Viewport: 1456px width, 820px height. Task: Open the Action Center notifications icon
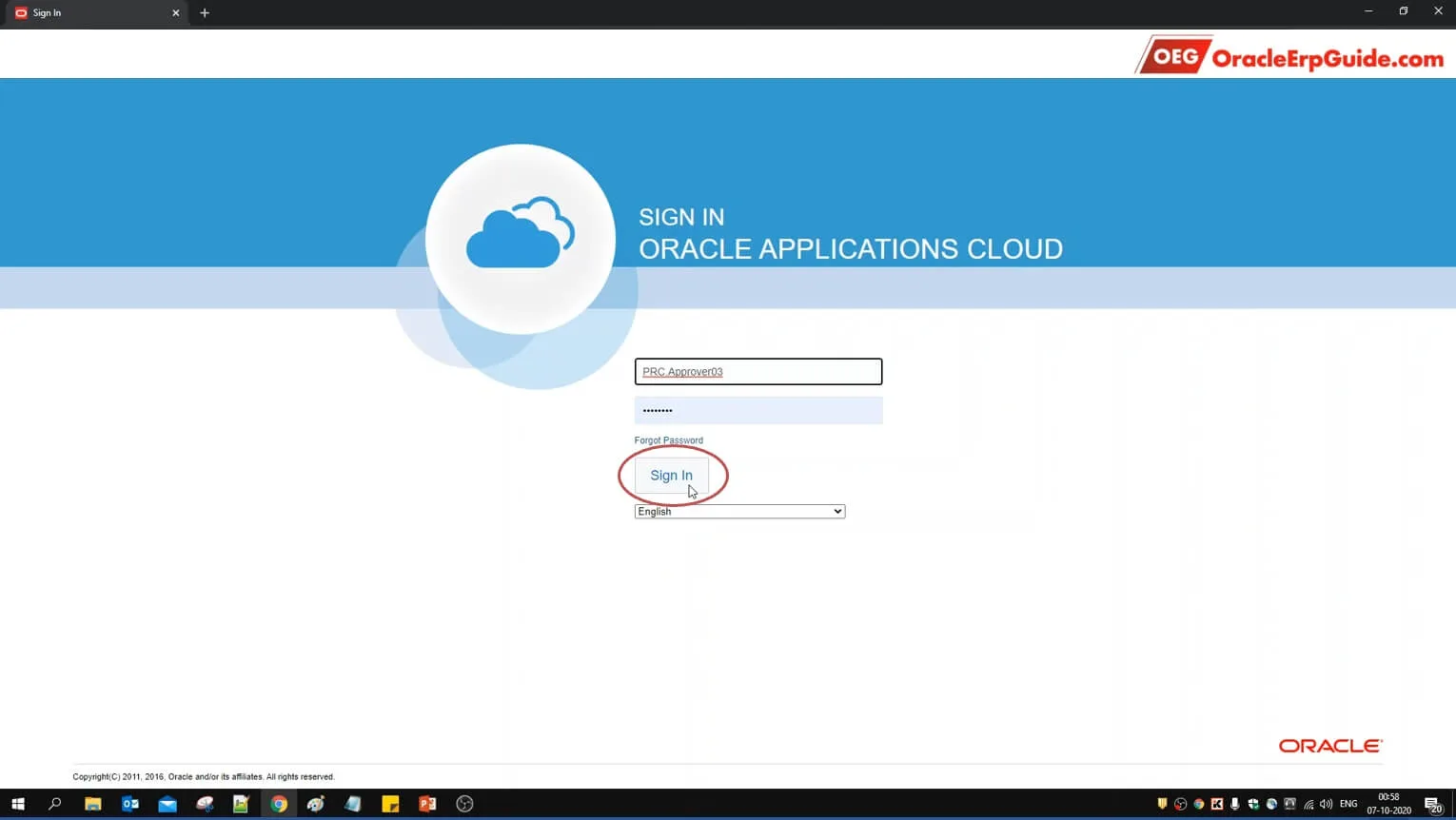(x=1433, y=805)
